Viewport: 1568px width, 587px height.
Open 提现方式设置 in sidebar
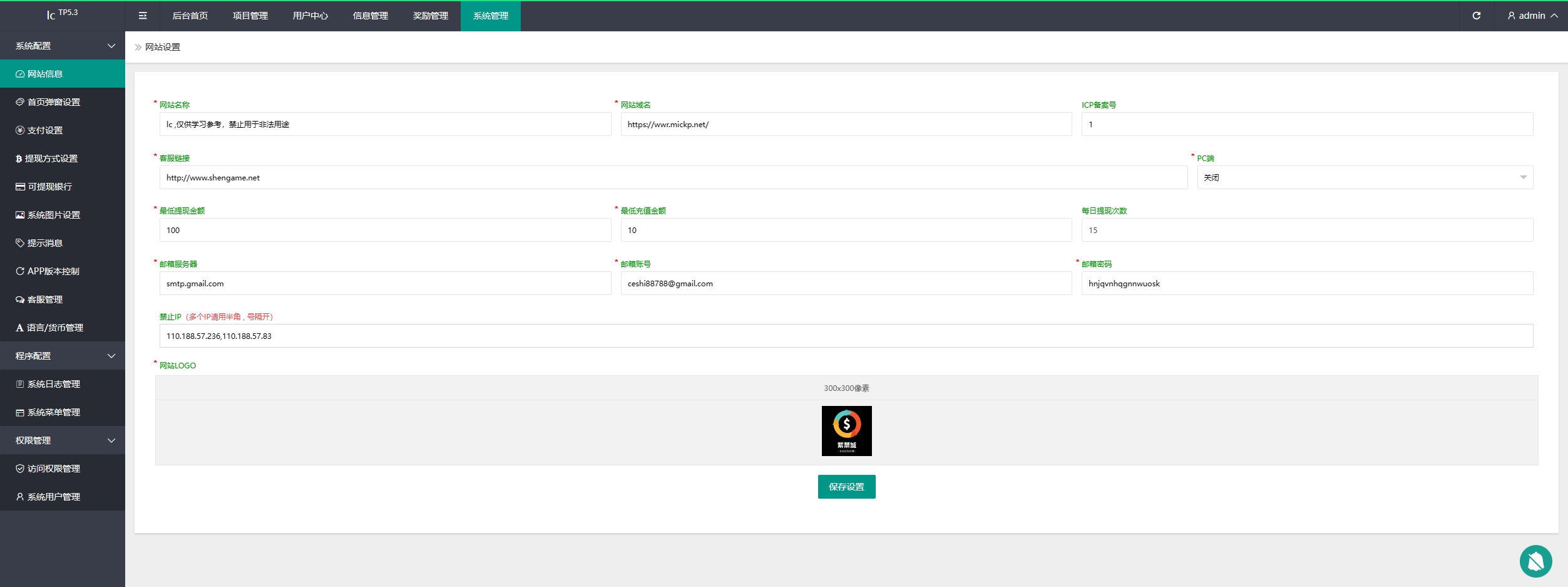pyautogui.click(x=63, y=158)
